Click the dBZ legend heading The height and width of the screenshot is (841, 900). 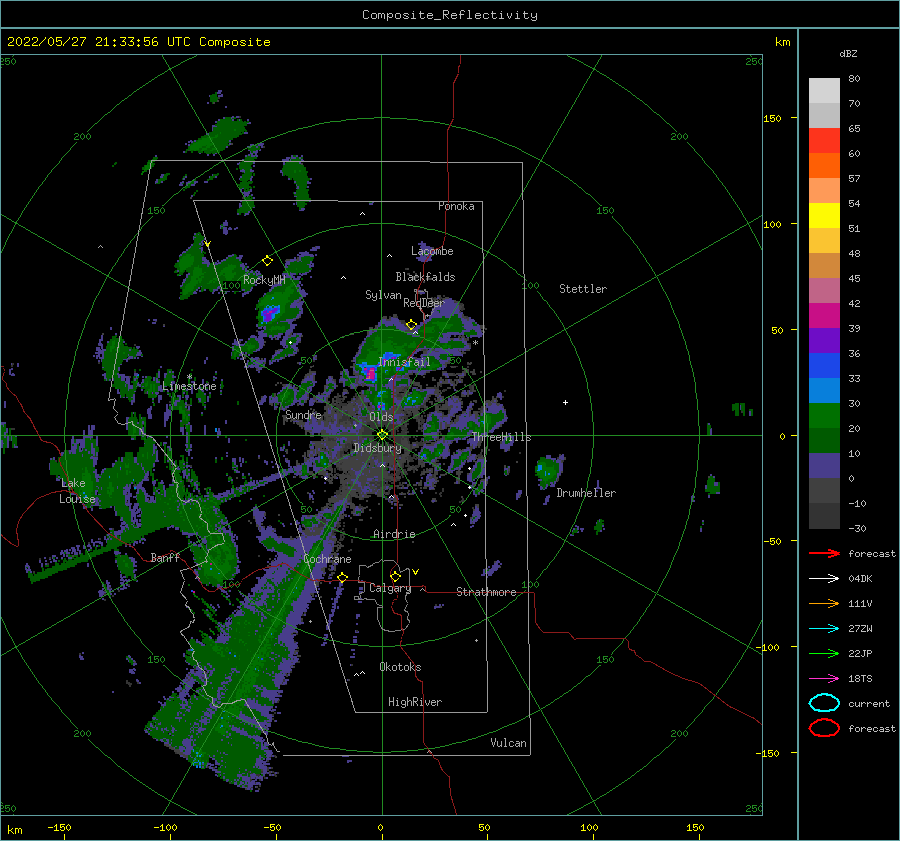[x=848, y=53]
